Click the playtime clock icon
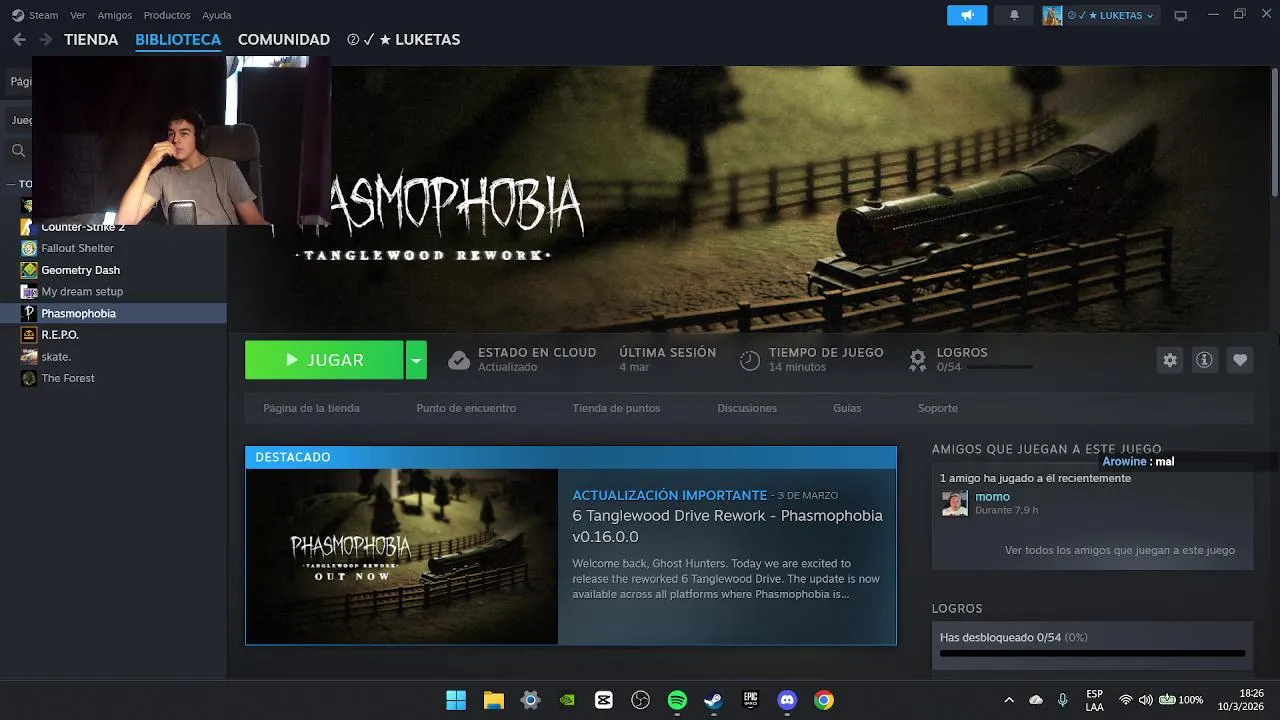 click(750, 360)
